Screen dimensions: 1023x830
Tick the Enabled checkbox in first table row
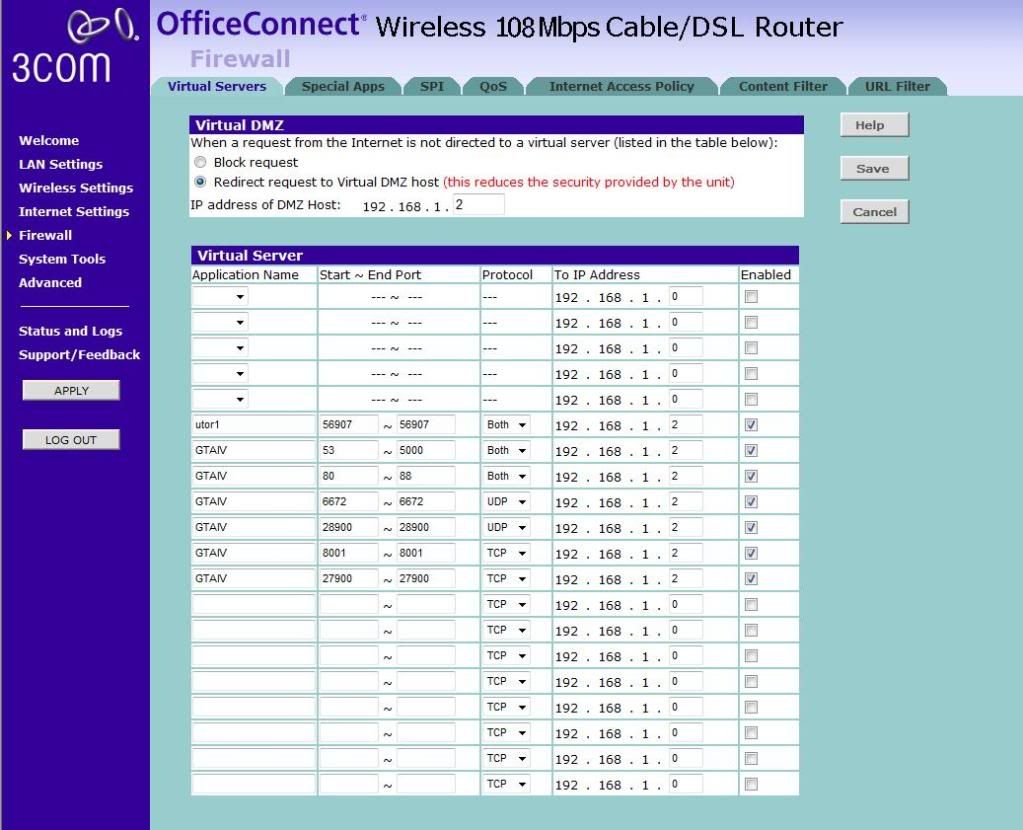coord(752,296)
